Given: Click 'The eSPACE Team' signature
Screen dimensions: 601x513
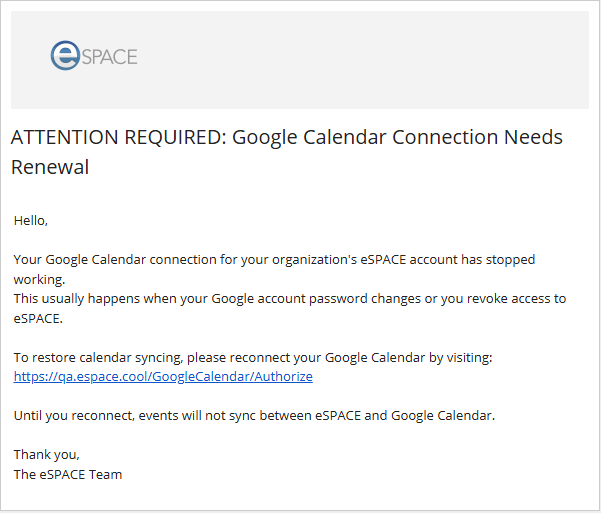Looking at the screenshot, I should pyautogui.click(x=68, y=474).
